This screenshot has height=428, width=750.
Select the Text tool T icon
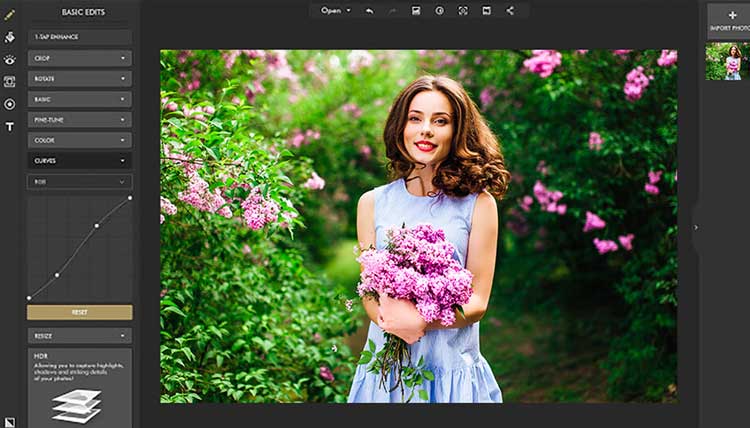(x=10, y=127)
